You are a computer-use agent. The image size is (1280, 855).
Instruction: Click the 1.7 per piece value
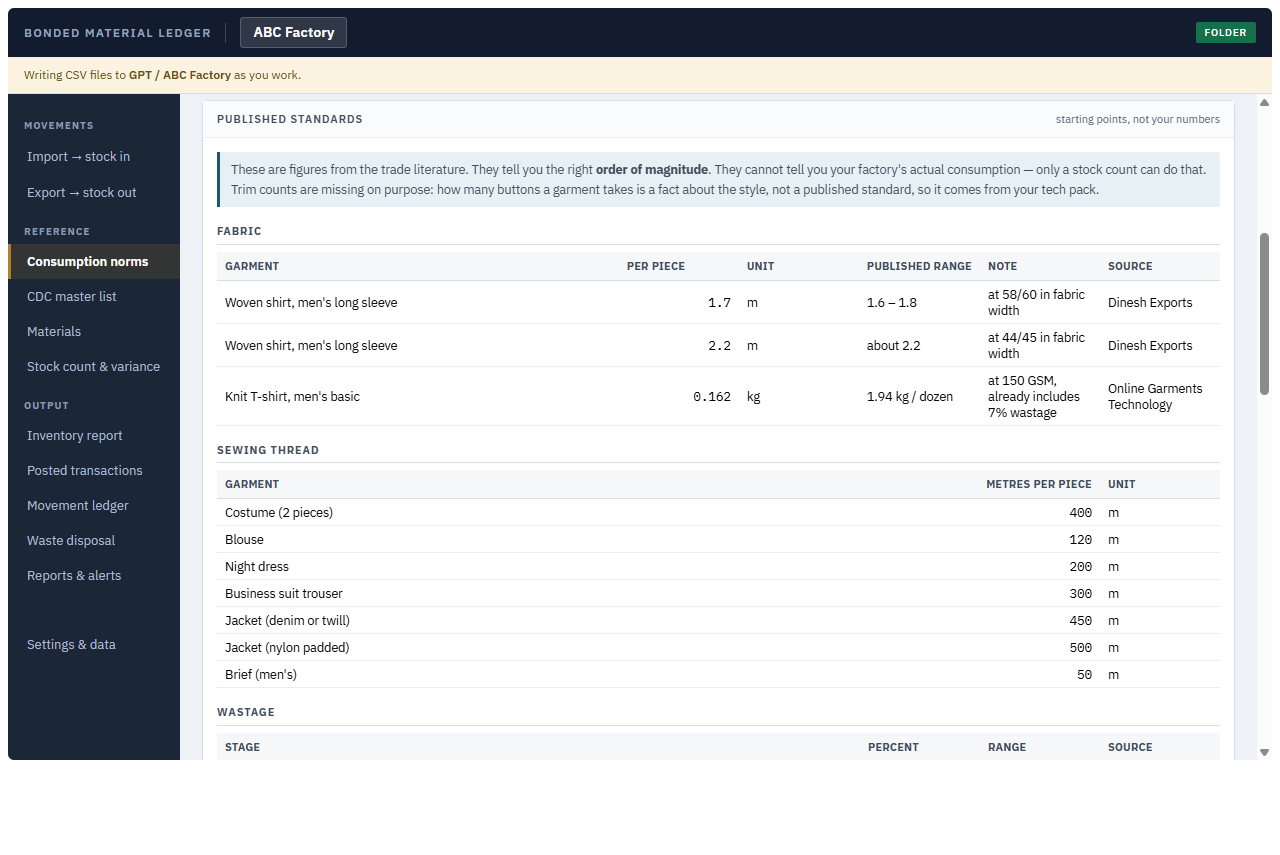[719, 303]
